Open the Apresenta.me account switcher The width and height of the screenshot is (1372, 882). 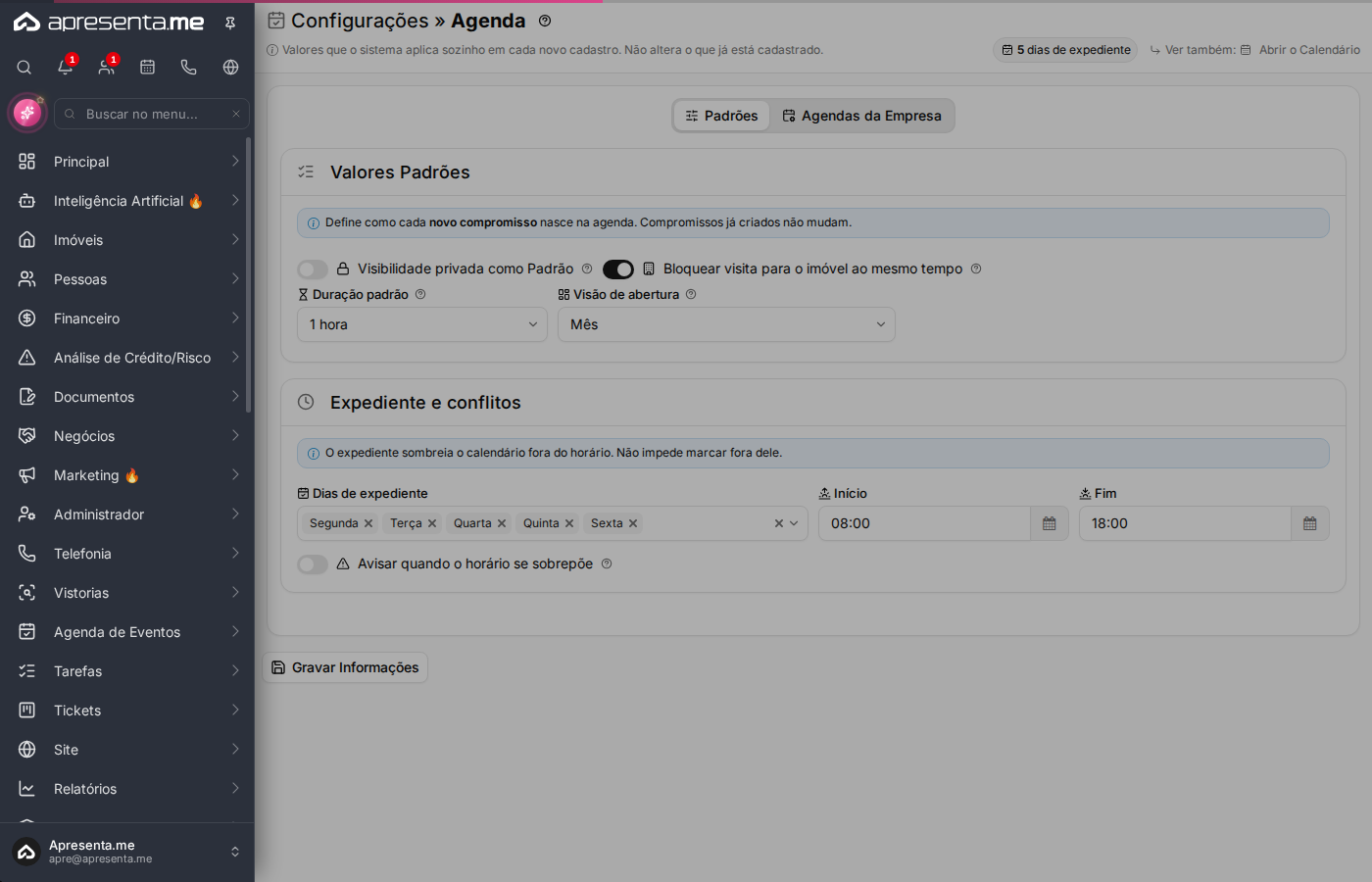(127, 852)
